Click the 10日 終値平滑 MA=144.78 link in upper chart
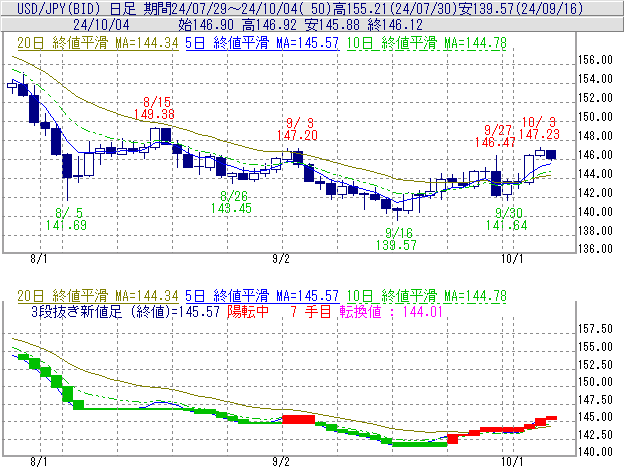Viewport: 624px width, 475px height. coord(427,43)
